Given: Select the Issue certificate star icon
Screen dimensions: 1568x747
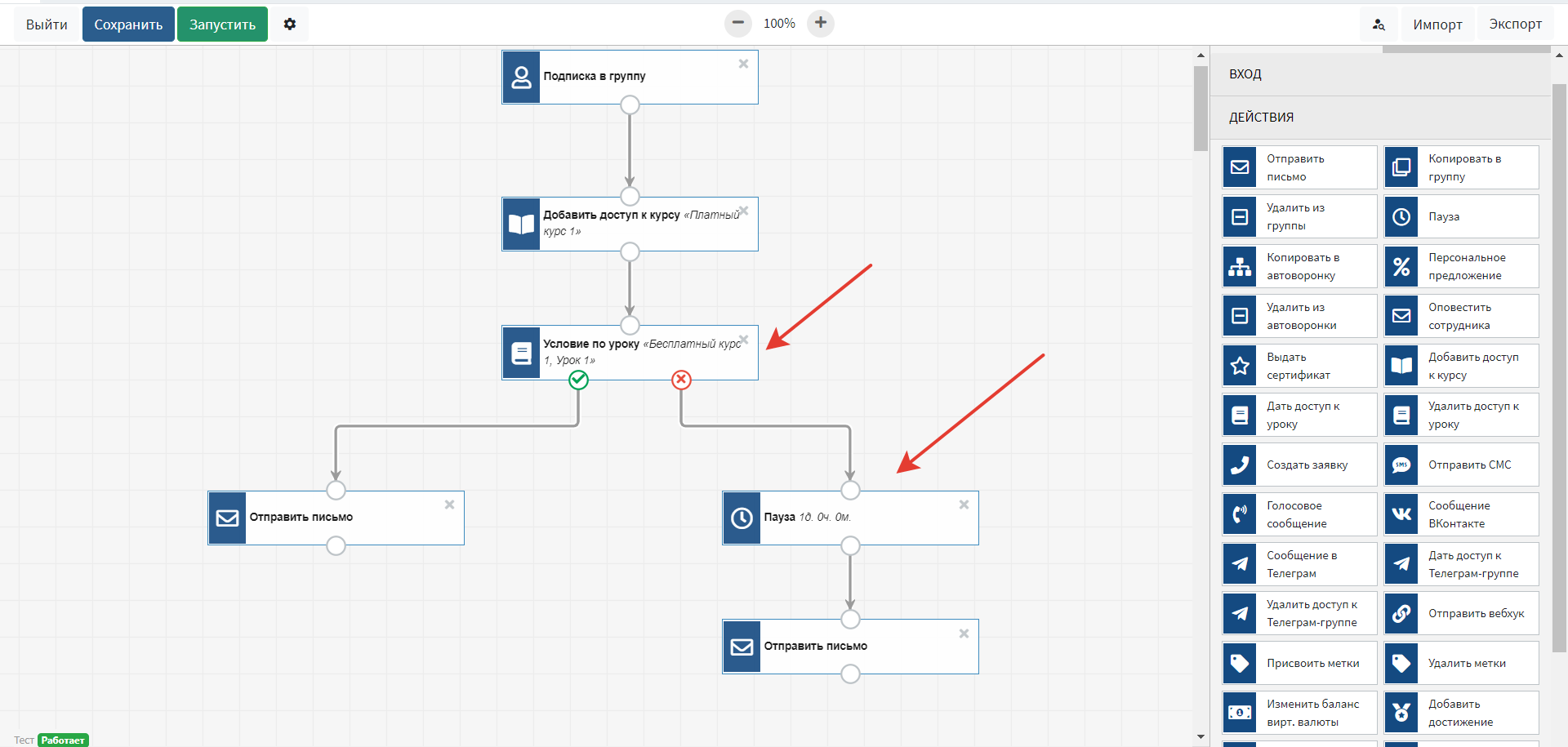Looking at the screenshot, I should (x=1240, y=366).
